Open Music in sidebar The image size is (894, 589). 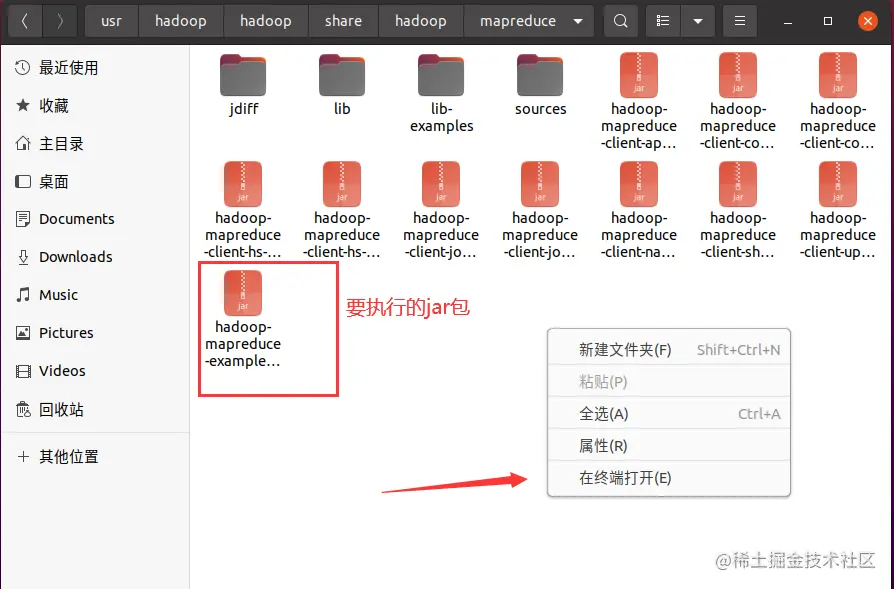(95, 295)
